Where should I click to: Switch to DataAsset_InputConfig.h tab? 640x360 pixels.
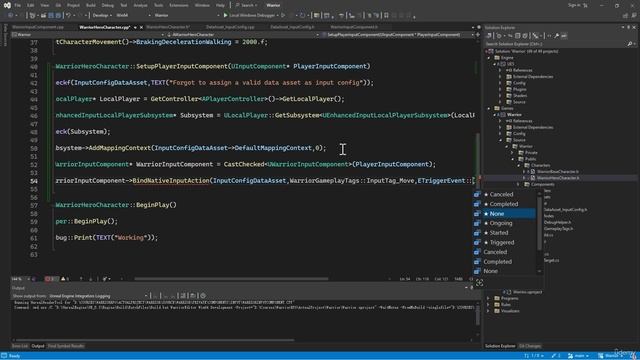pos(292,27)
